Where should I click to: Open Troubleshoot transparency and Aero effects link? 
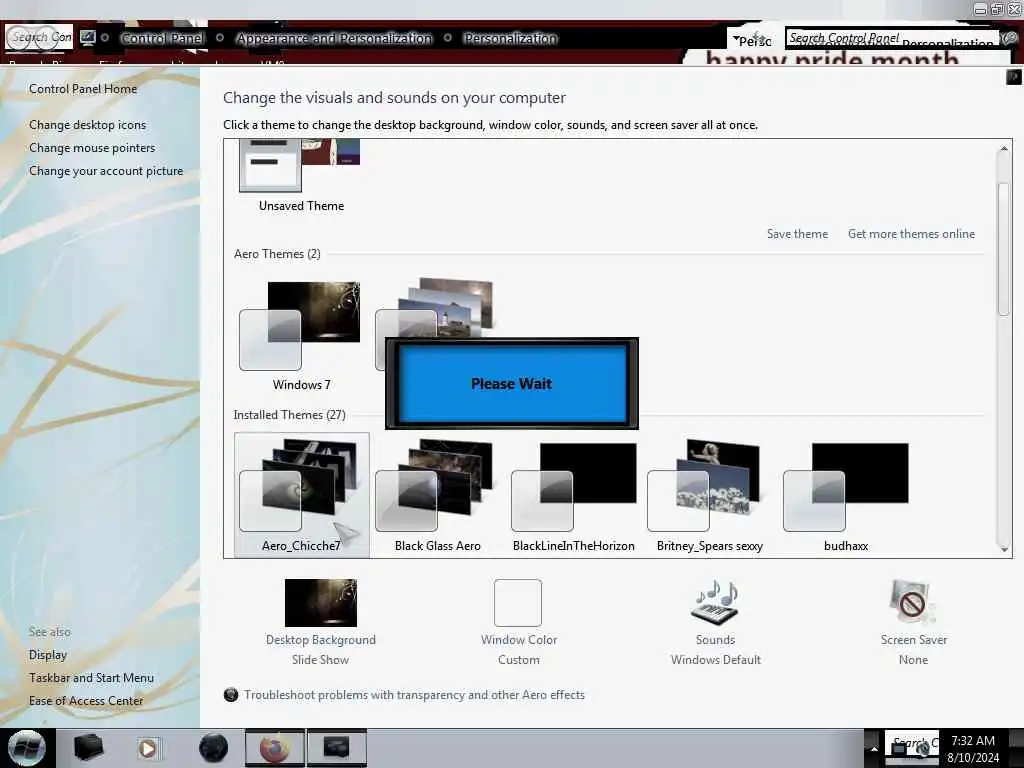(414, 695)
